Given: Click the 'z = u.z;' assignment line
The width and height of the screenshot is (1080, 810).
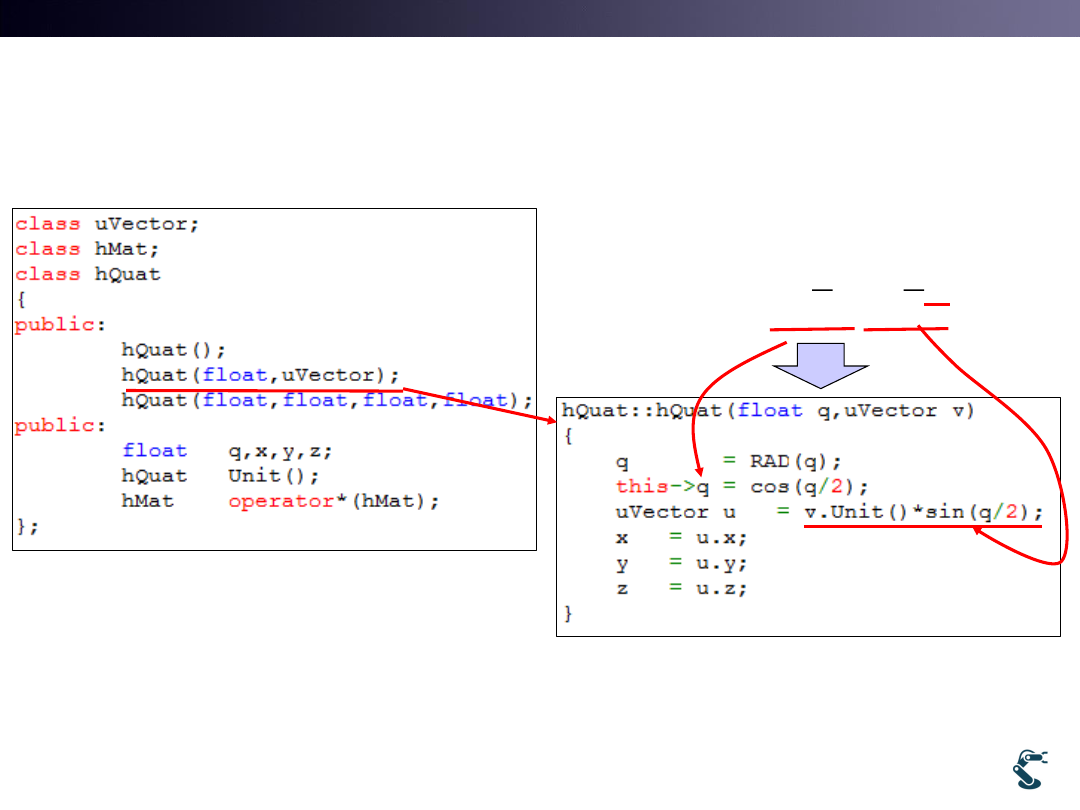Looking at the screenshot, I should click(x=681, y=588).
